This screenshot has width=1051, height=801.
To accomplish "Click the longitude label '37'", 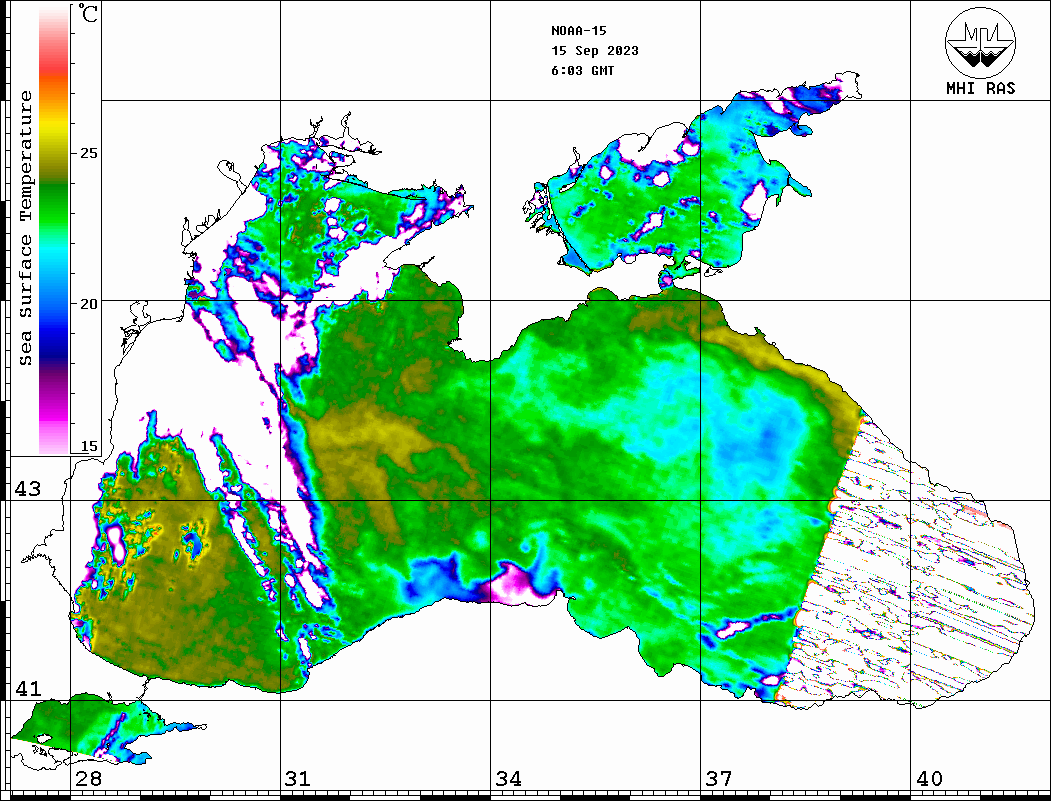I will click(719, 778).
